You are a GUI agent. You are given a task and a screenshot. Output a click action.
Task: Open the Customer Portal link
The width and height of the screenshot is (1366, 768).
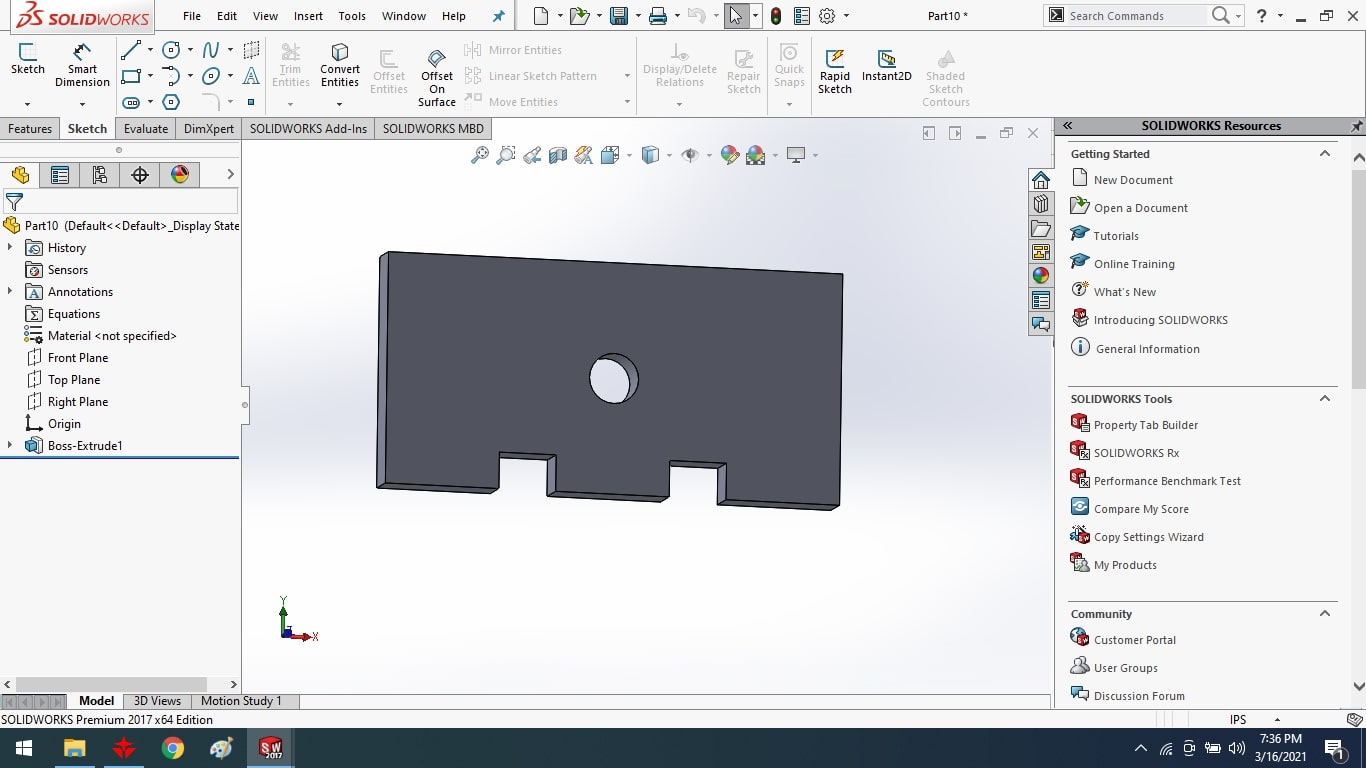pos(1135,640)
